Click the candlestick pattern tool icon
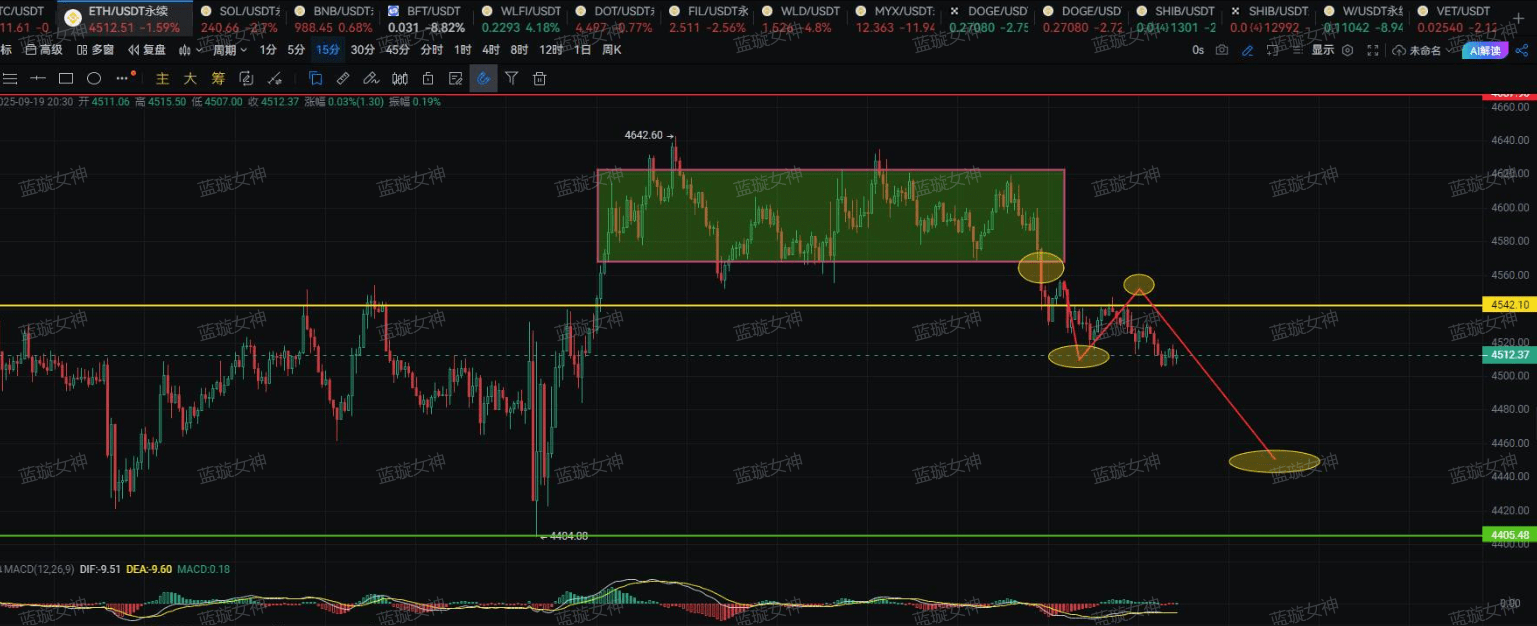The height and width of the screenshot is (626, 1537). point(400,78)
